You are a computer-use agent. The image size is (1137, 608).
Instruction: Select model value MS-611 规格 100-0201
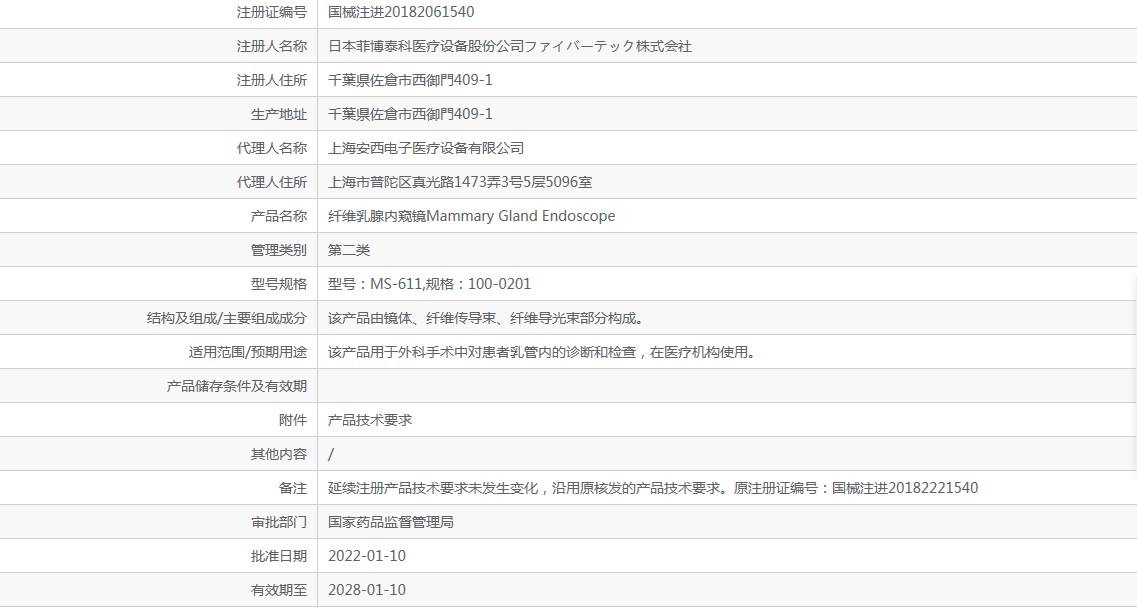point(429,284)
